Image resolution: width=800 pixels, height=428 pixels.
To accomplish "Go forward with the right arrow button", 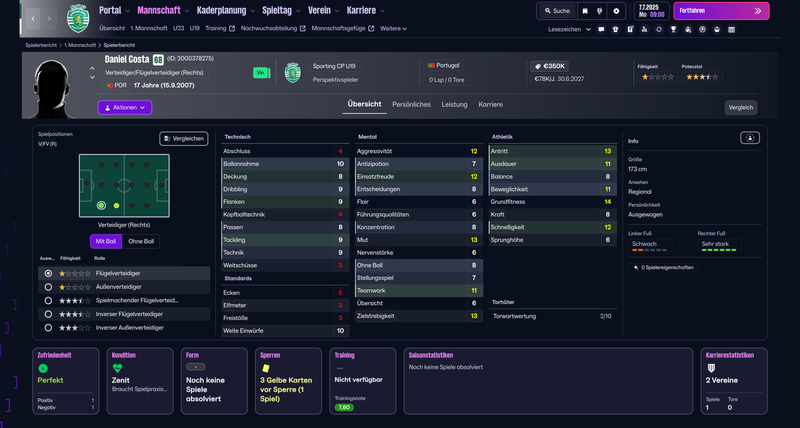I will [49, 18].
